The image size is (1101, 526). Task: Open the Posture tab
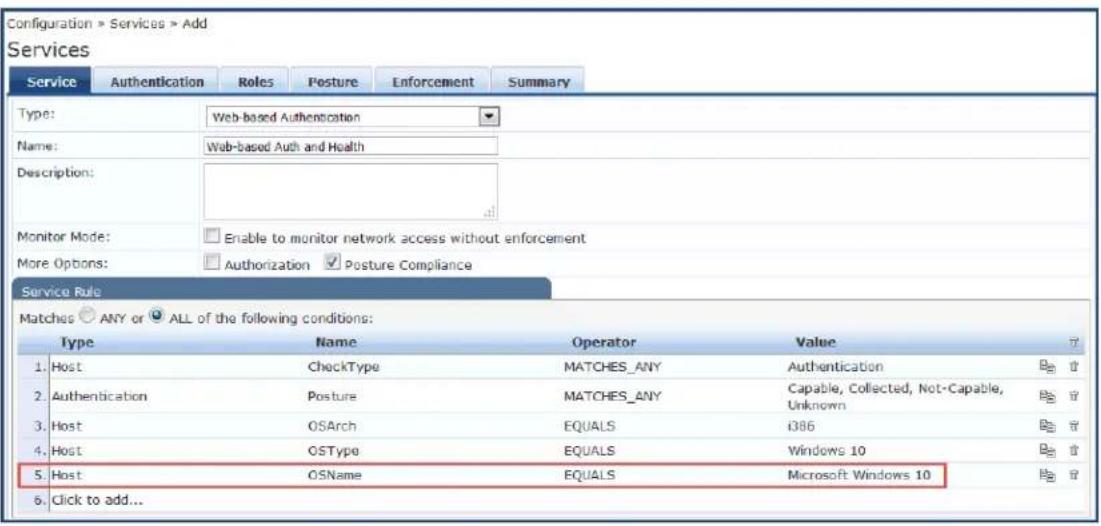pos(332,82)
